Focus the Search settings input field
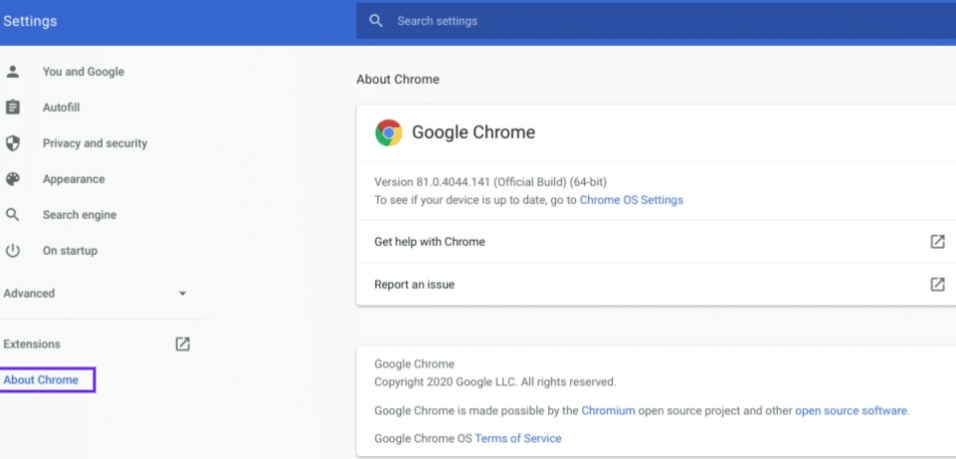 pos(656,21)
